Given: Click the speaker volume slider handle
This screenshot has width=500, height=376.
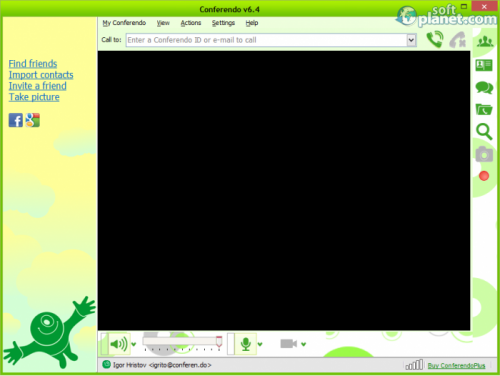Looking at the screenshot, I should click(219, 341).
